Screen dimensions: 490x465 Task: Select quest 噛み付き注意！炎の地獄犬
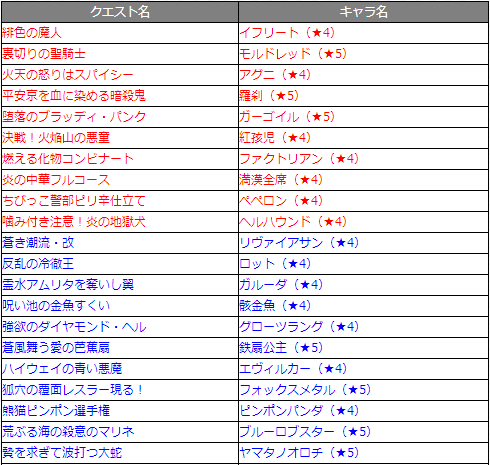(74, 222)
